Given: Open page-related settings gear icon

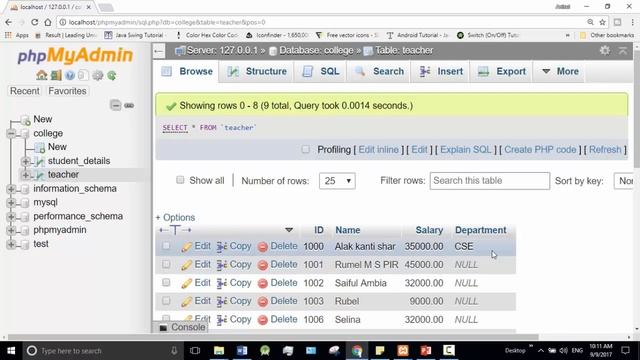Looking at the screenshot, I should tap(604, 50).
